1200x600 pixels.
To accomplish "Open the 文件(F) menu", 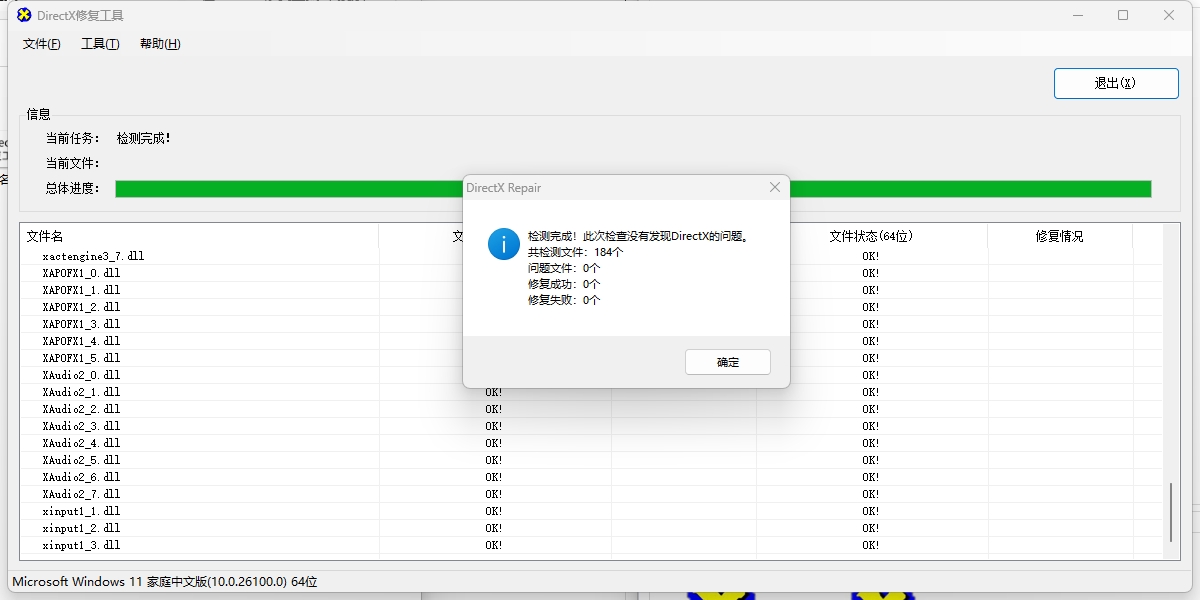I will tap(41, 44).
